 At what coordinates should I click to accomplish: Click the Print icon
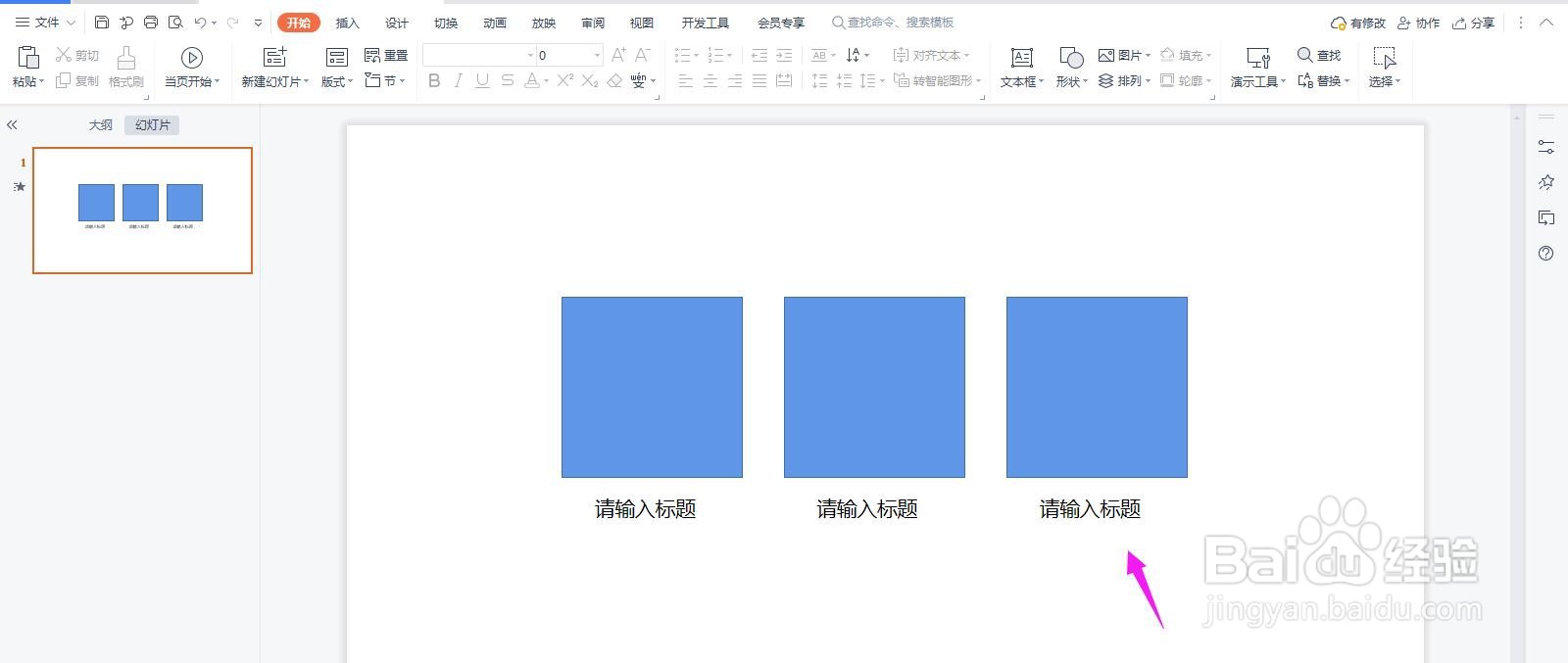[151, 22]
